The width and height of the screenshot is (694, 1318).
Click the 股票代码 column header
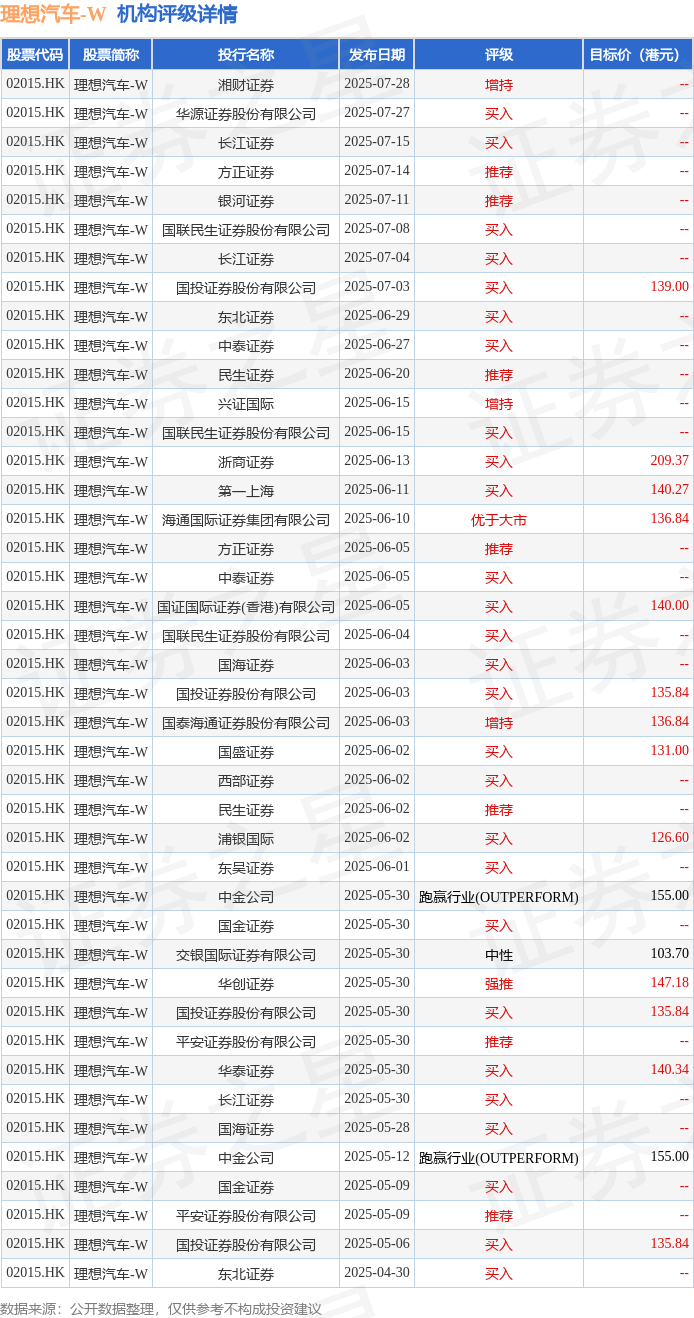click(x=35, y=55)
